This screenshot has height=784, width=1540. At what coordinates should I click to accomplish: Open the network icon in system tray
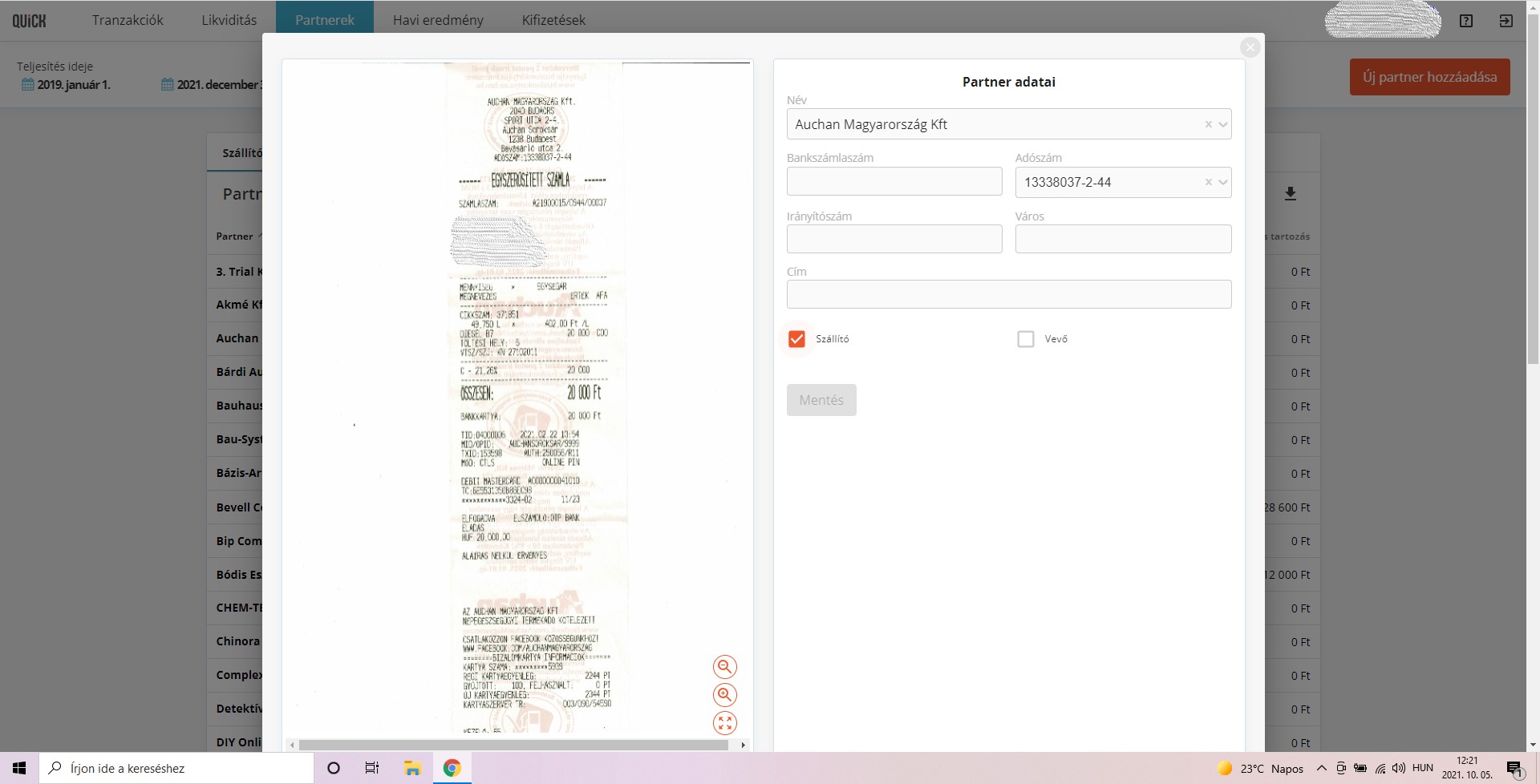1380,768
